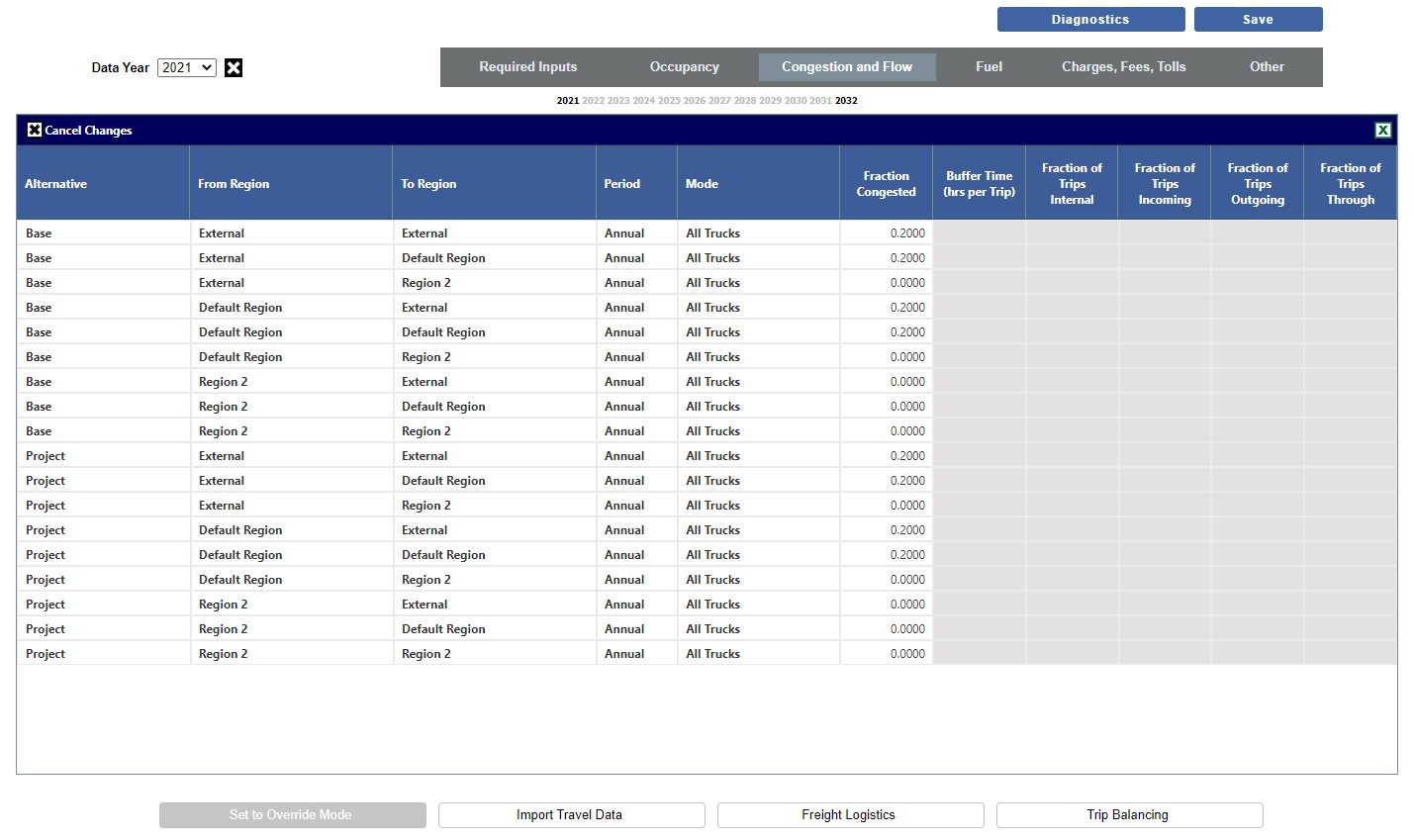The width and height of the screenshot is (1414, 840).
Task: Click the X icon beside Data Year
Action: click(234, 67)
